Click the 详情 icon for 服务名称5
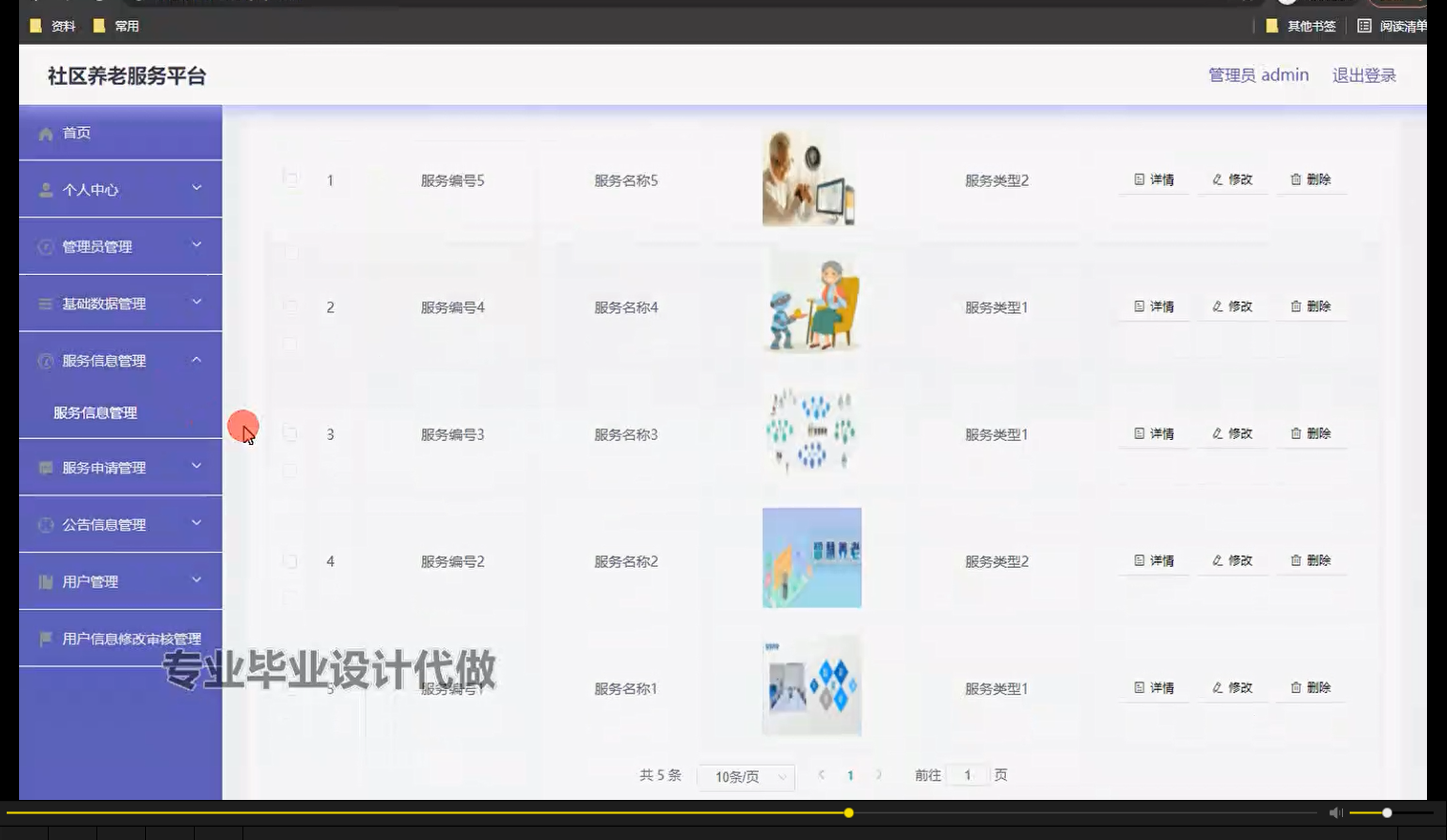The image size is (1447, 840). (1139, 178)
